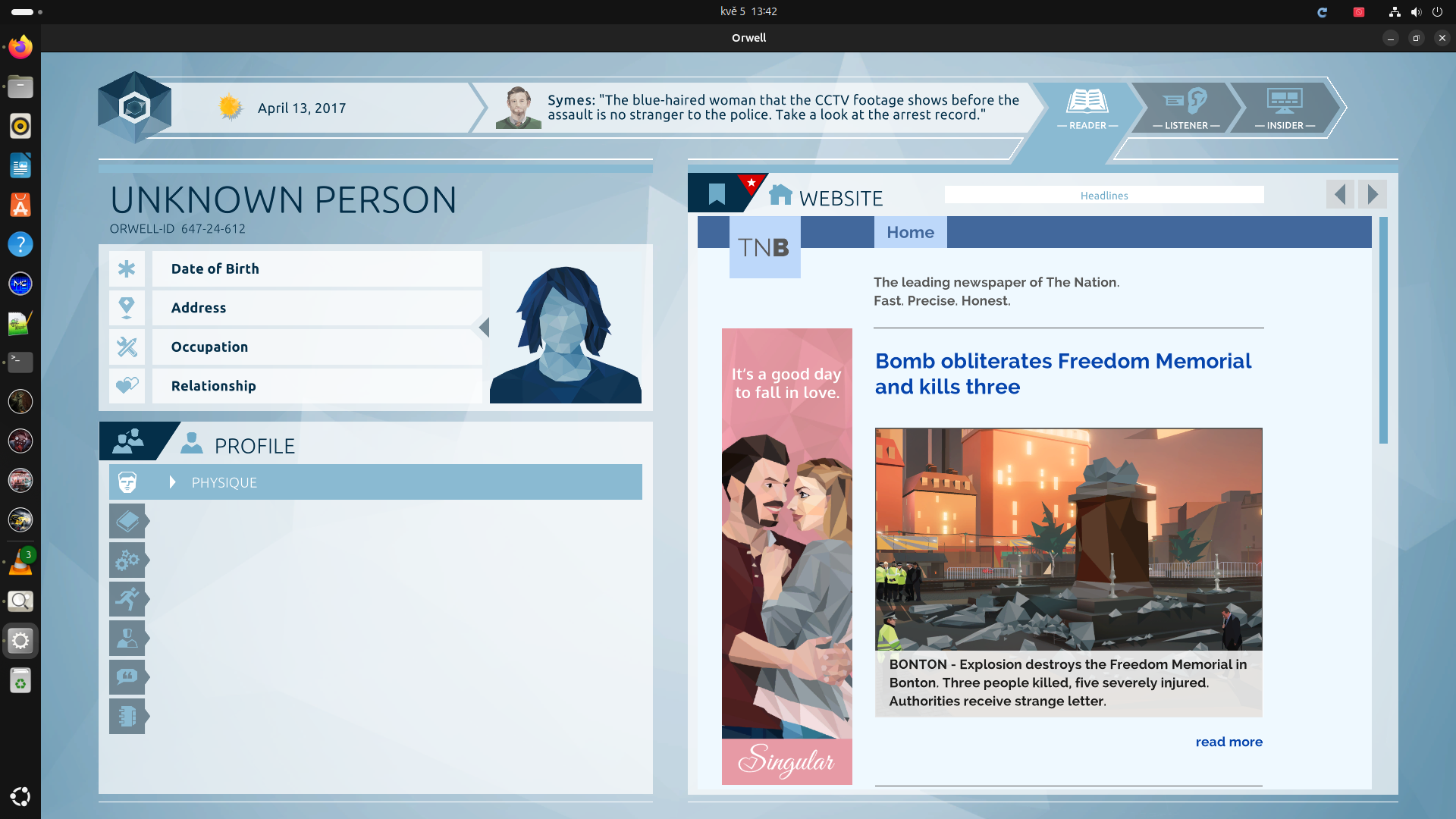Switch to the INSIDER tab
Image resolution: width=1456 pixels, height=819 pixels.
tap(1285, 108)
